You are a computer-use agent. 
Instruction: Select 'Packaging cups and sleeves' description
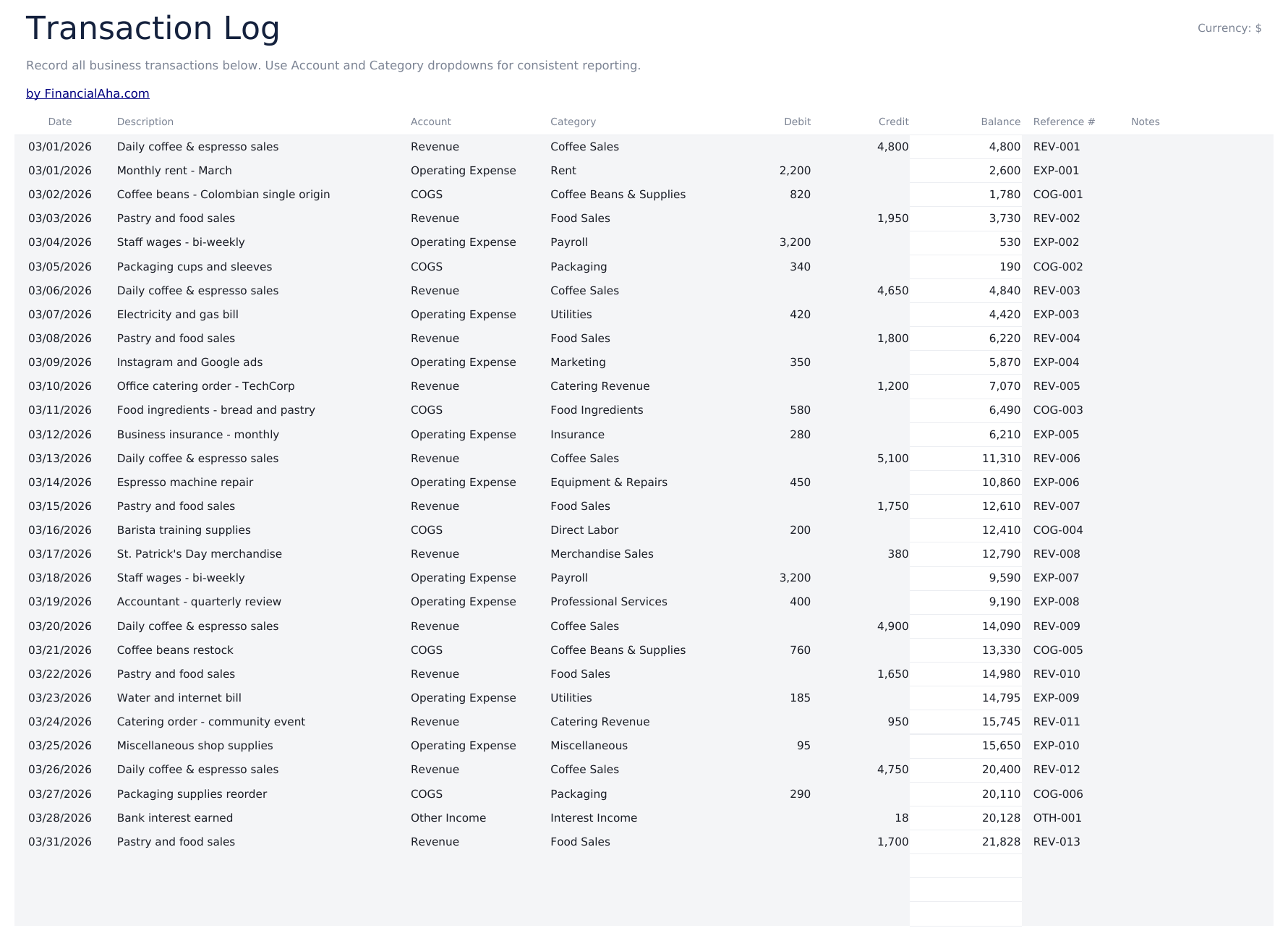tap(195, 267)
